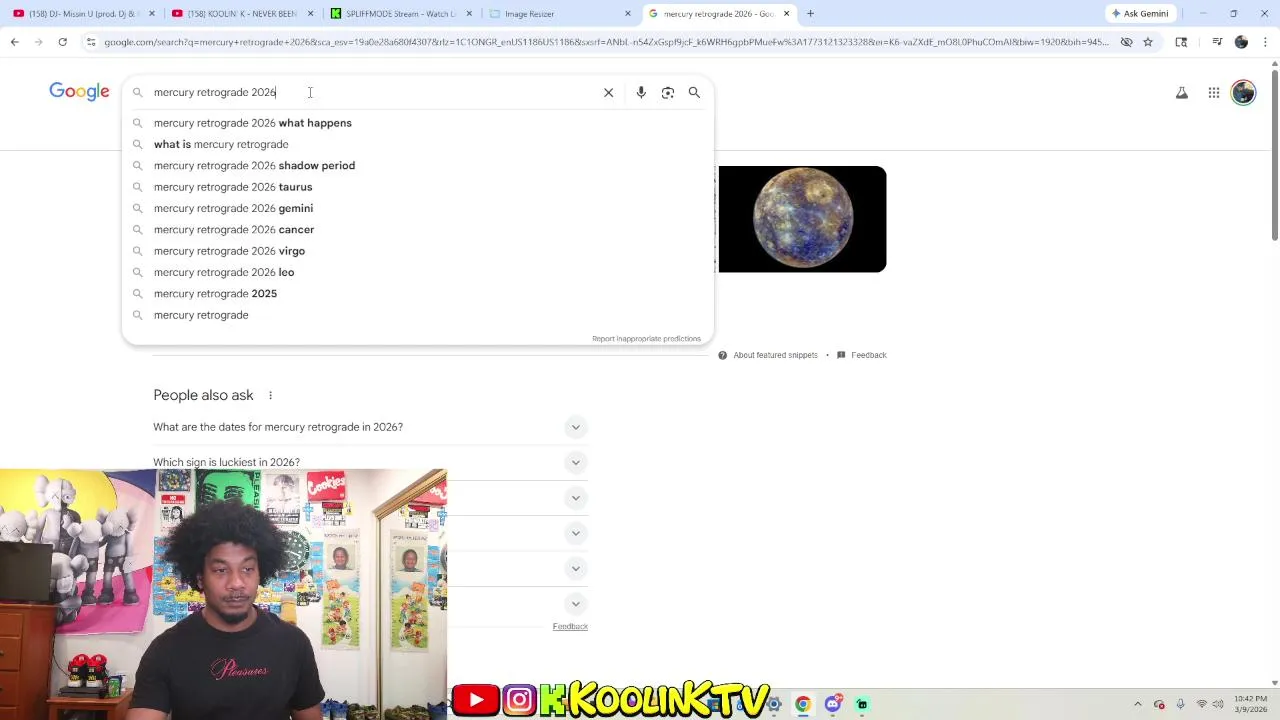Show hidden system tray icons

tap(1137, 704)
